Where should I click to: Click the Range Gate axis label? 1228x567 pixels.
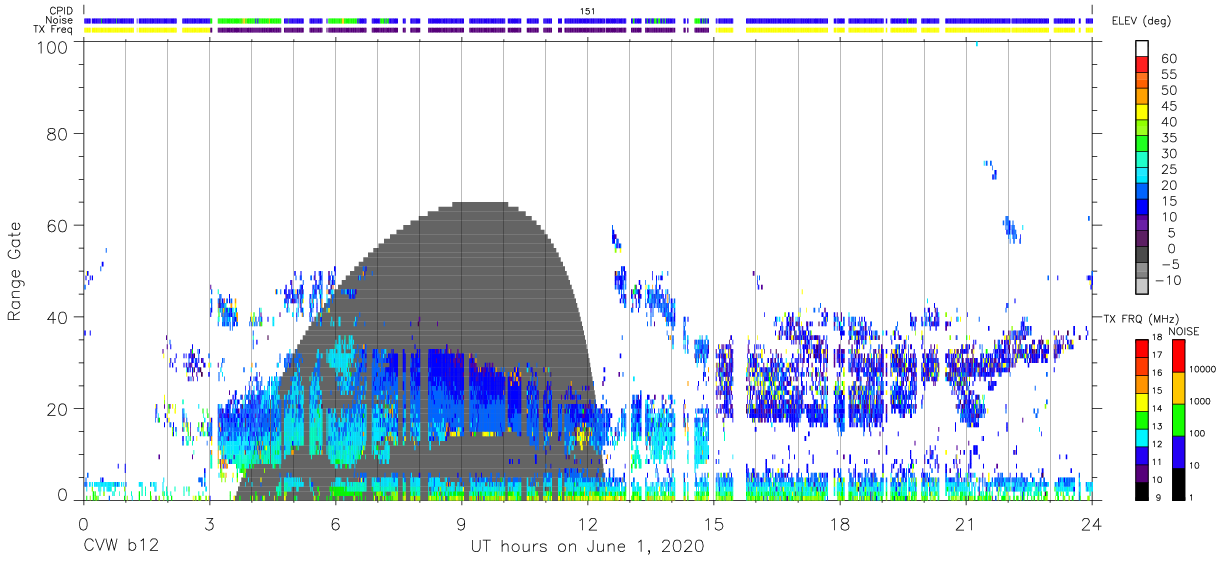tap(15, 271)
